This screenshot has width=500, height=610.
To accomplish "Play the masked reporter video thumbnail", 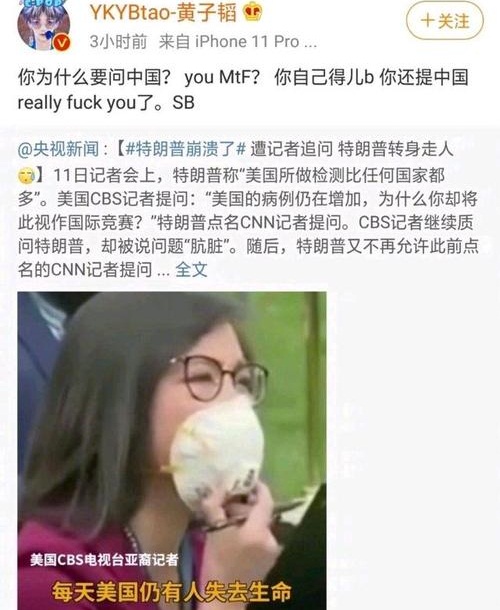I will pyautogui.click(x=172, y=450).
